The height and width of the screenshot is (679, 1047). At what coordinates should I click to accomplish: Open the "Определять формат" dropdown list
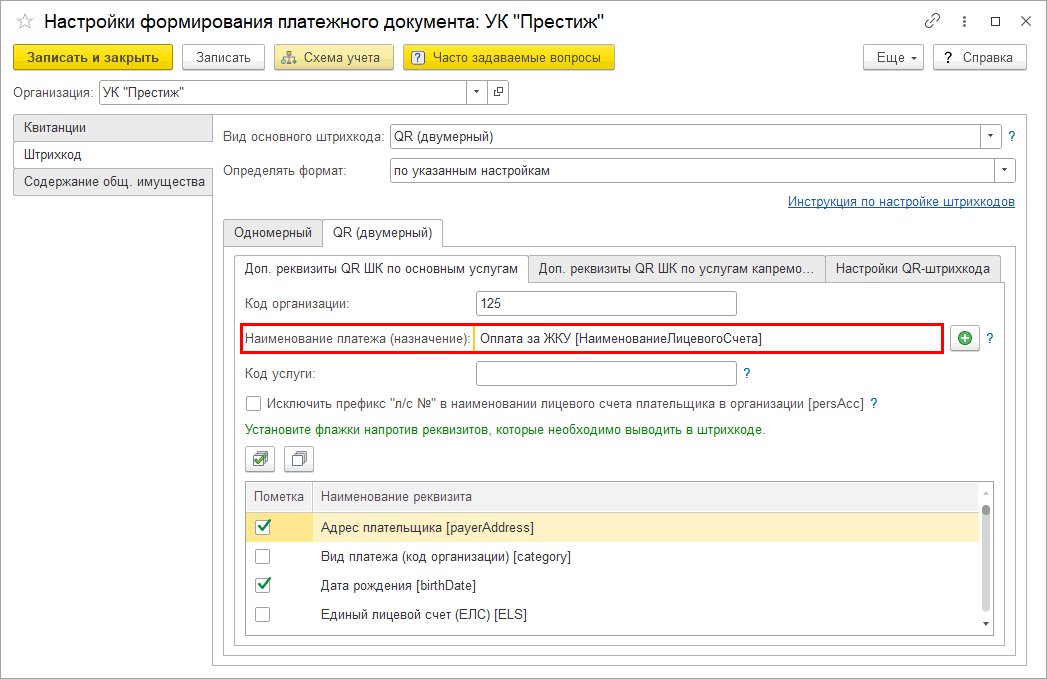(1005, 171)
